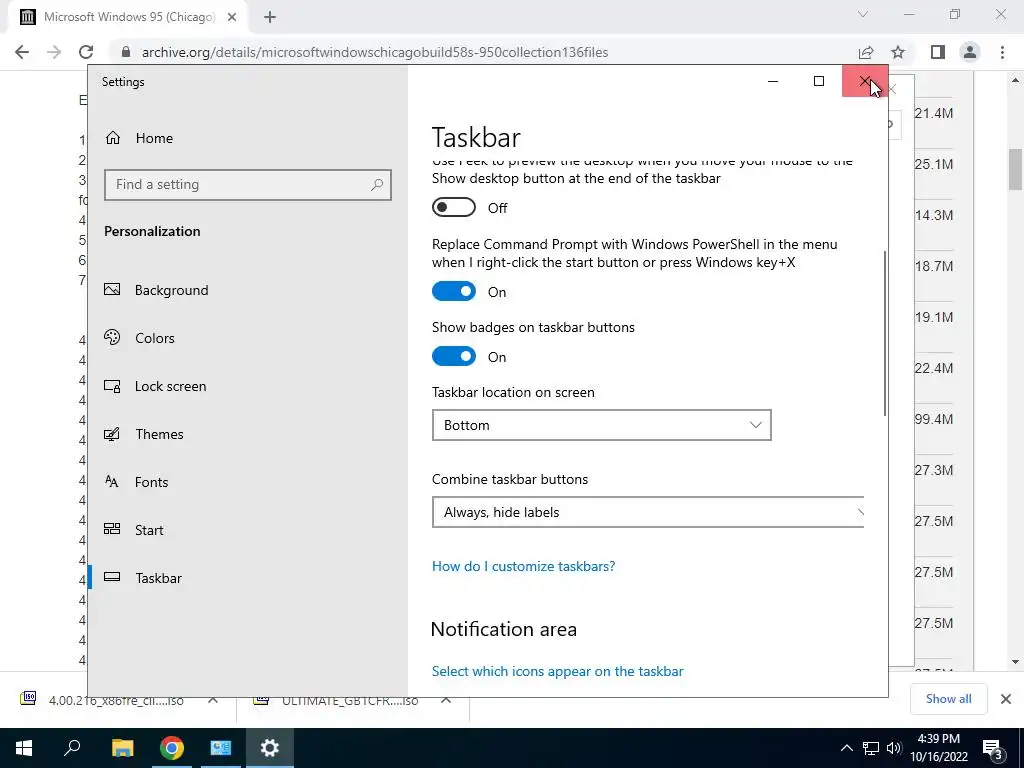
Task: Open Lock screen settings
Action: [155, 386]
